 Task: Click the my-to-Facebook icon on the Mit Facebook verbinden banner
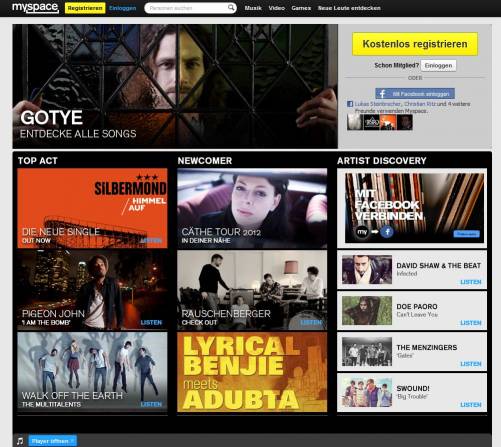pyautogui.click(x=375, y=232)
